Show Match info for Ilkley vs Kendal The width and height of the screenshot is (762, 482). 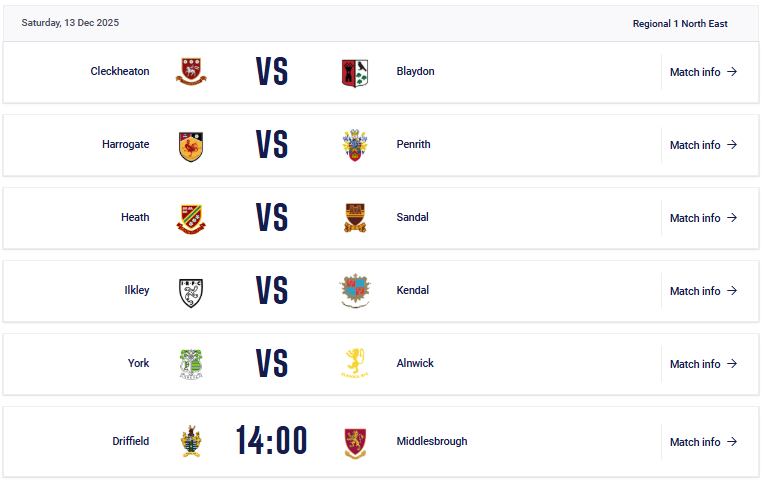703,291
